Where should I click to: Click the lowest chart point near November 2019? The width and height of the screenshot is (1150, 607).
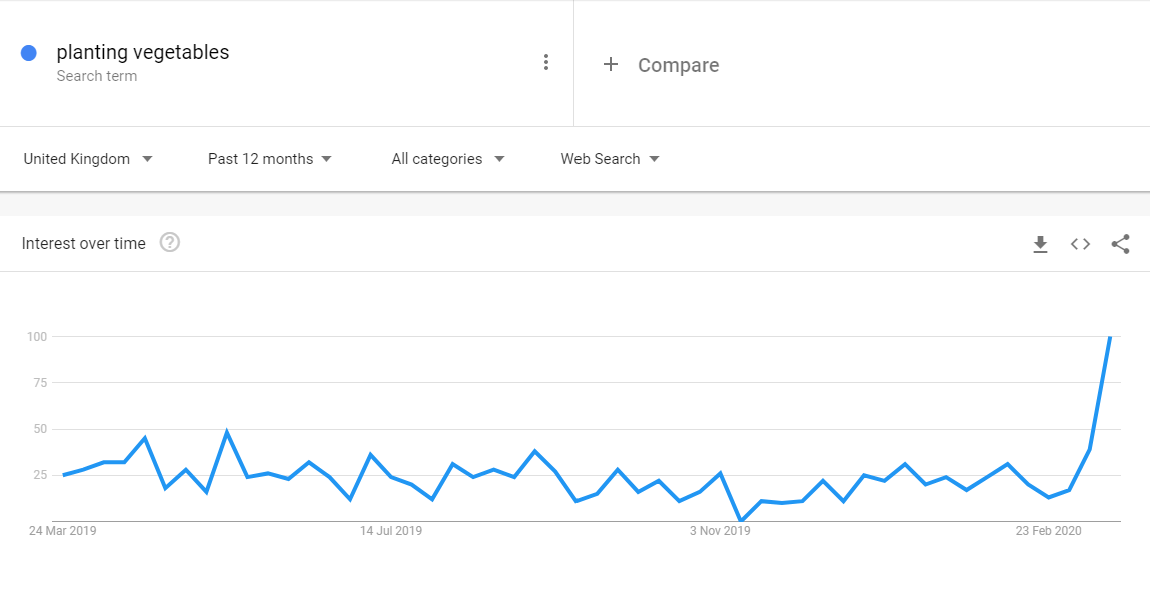[741, 520]
